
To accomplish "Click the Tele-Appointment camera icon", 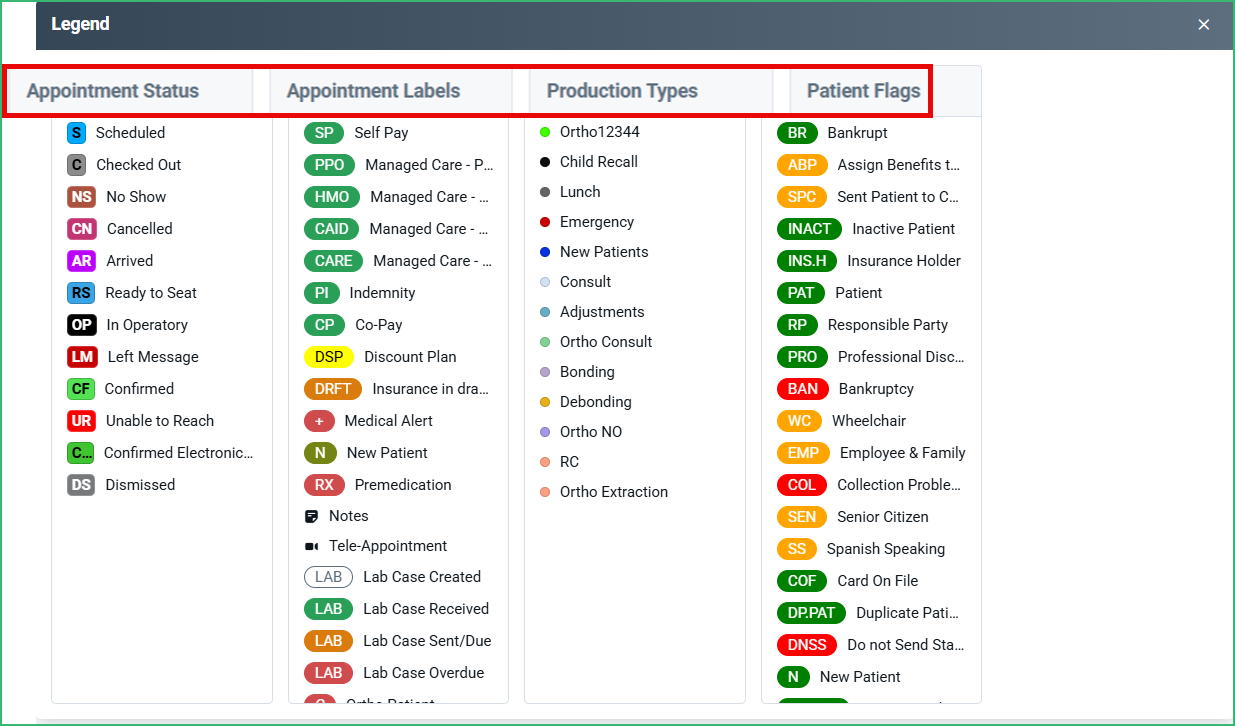I will [x=311, y=546].
